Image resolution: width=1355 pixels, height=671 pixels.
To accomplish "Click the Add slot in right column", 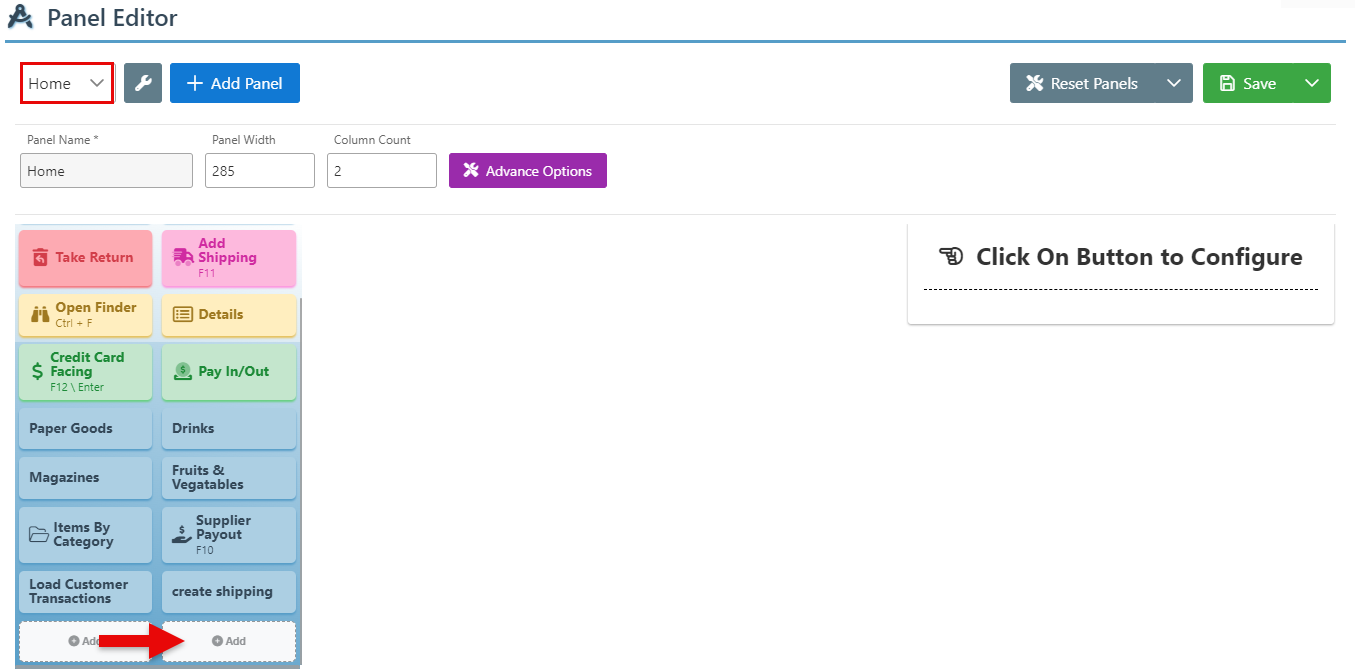I will (229, 641).
